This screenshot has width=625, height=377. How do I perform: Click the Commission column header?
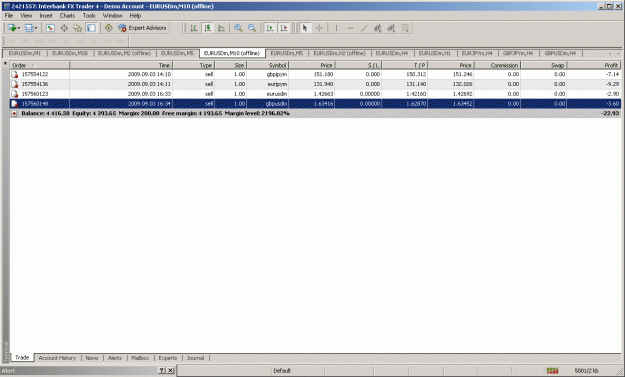click(x=497, y=65)
